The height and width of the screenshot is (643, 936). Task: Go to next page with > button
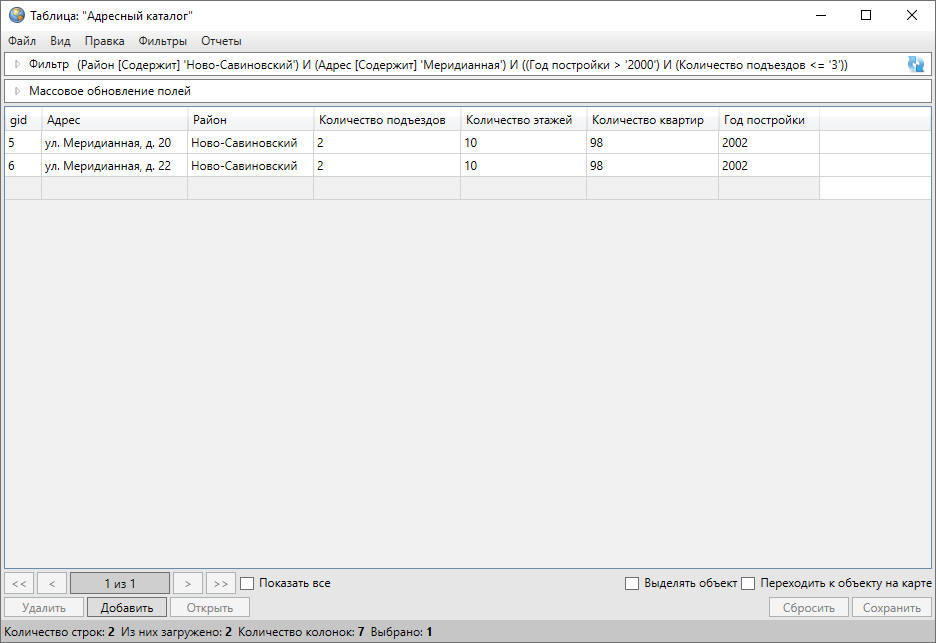187,583
